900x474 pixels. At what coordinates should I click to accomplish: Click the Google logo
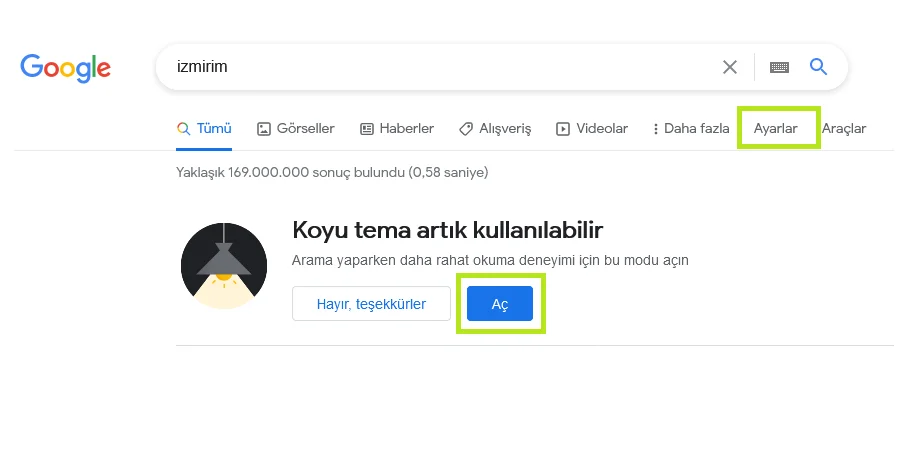[65, 68]
